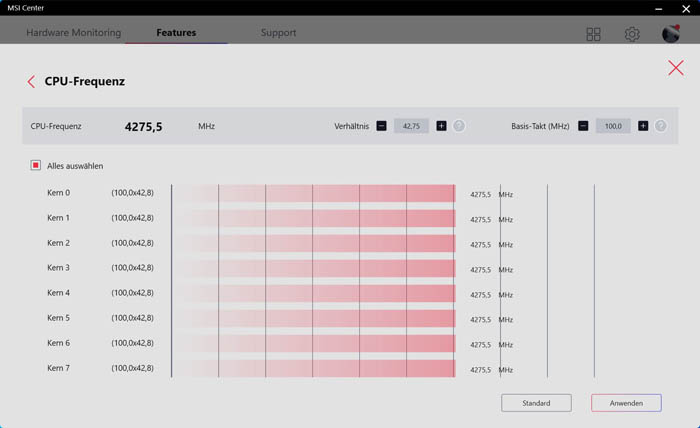Open the apps grid icon
700x428 pixels.
tap(593, 34)
